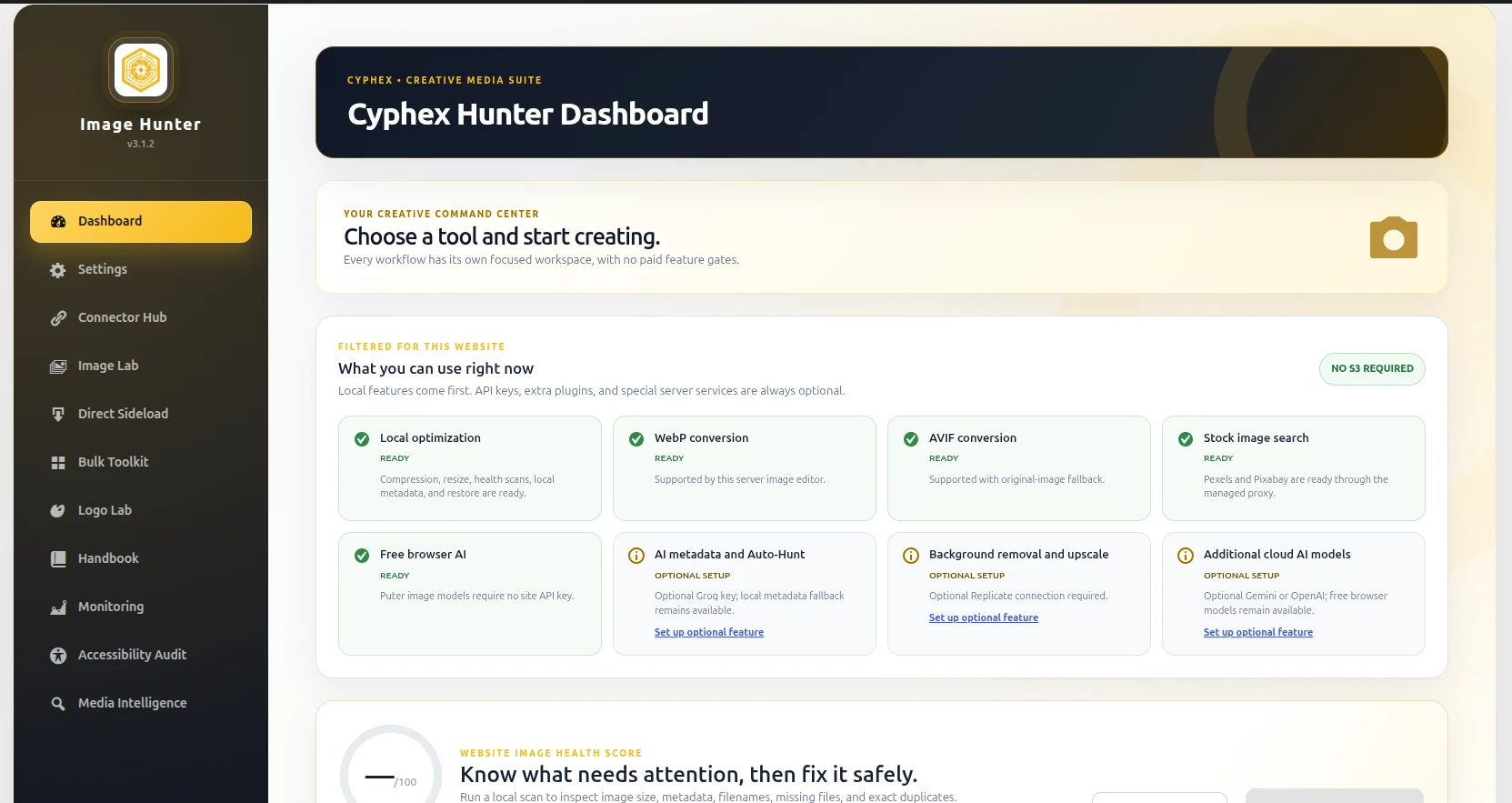Click the NO S3 REQUIRED badge

(1372, 369)
